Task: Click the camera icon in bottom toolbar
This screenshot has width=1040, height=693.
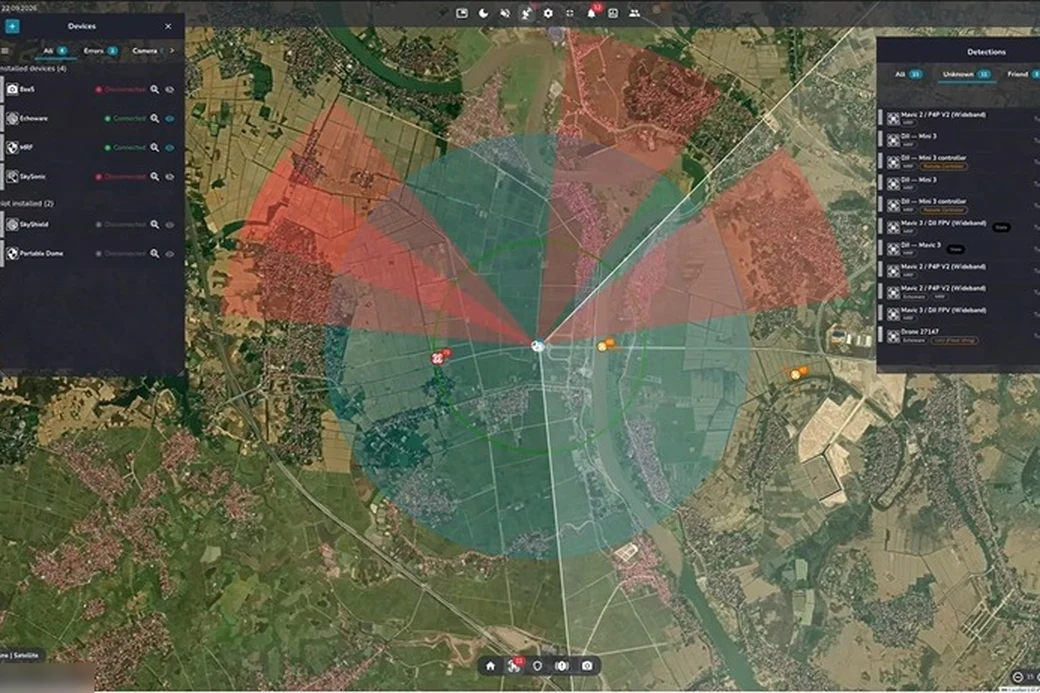Action: click(587, 666)
